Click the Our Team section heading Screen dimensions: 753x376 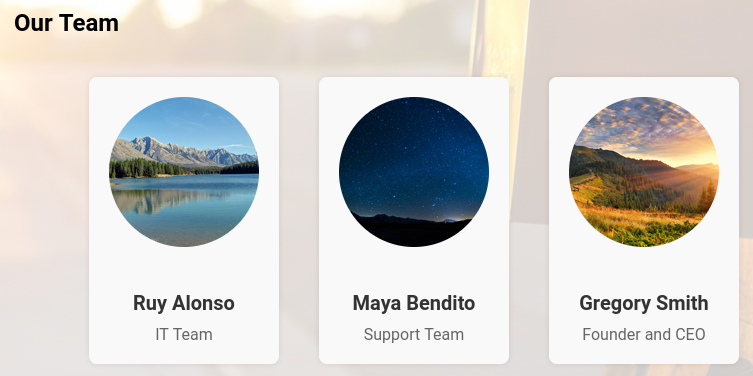point(66,23)
